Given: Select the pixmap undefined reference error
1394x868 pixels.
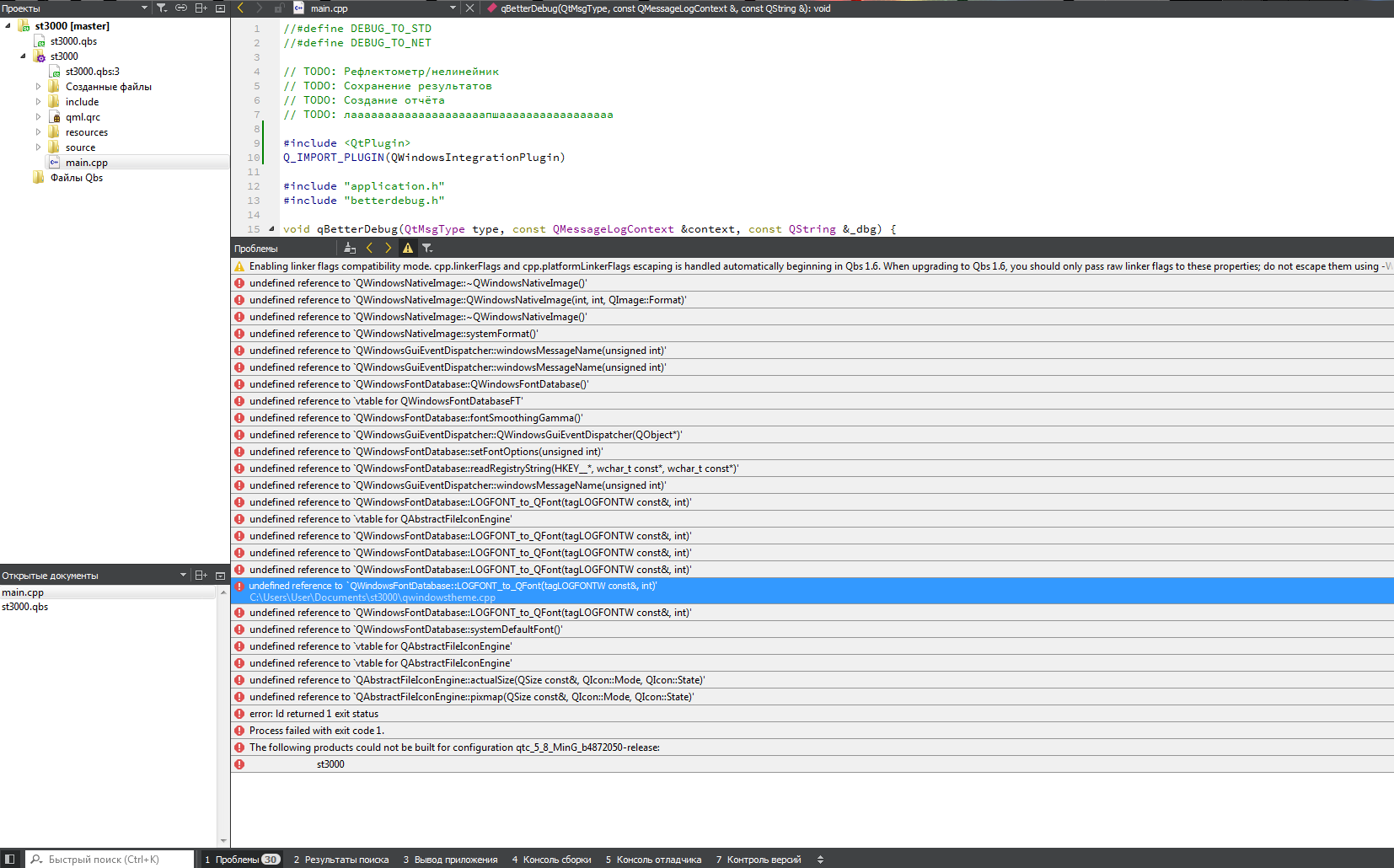Looking at the screenshot, I should click(x=812, y=697).
